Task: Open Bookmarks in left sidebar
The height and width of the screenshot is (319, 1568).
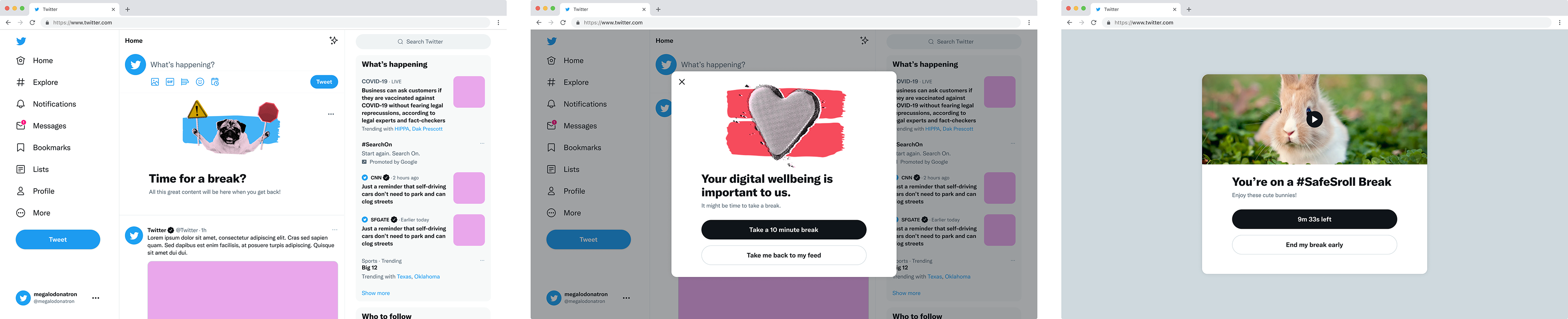Action: (x=43, y=148)
